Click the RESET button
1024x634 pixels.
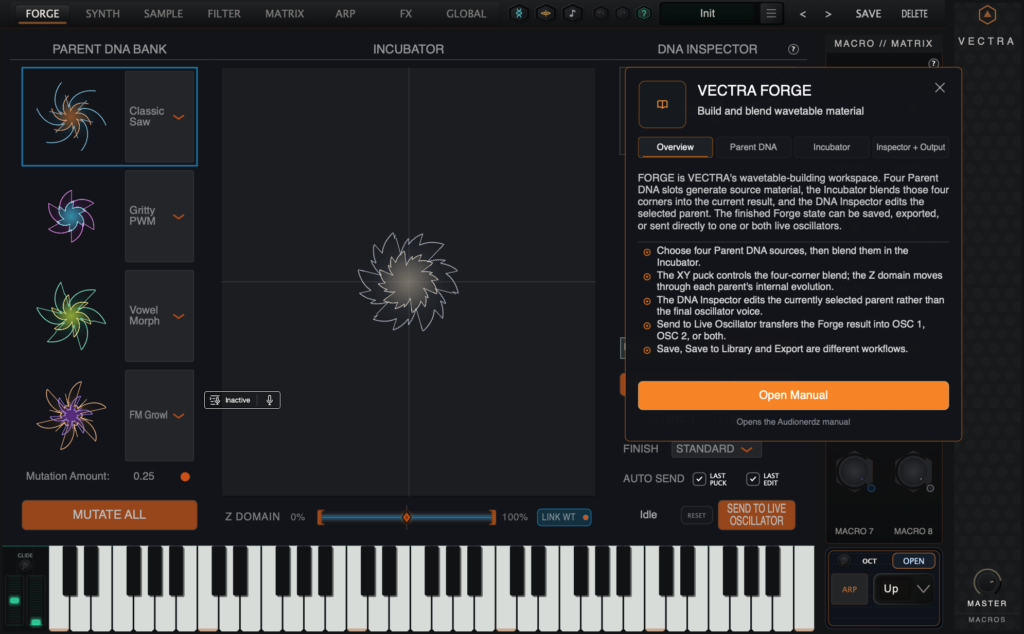point(696,516)
